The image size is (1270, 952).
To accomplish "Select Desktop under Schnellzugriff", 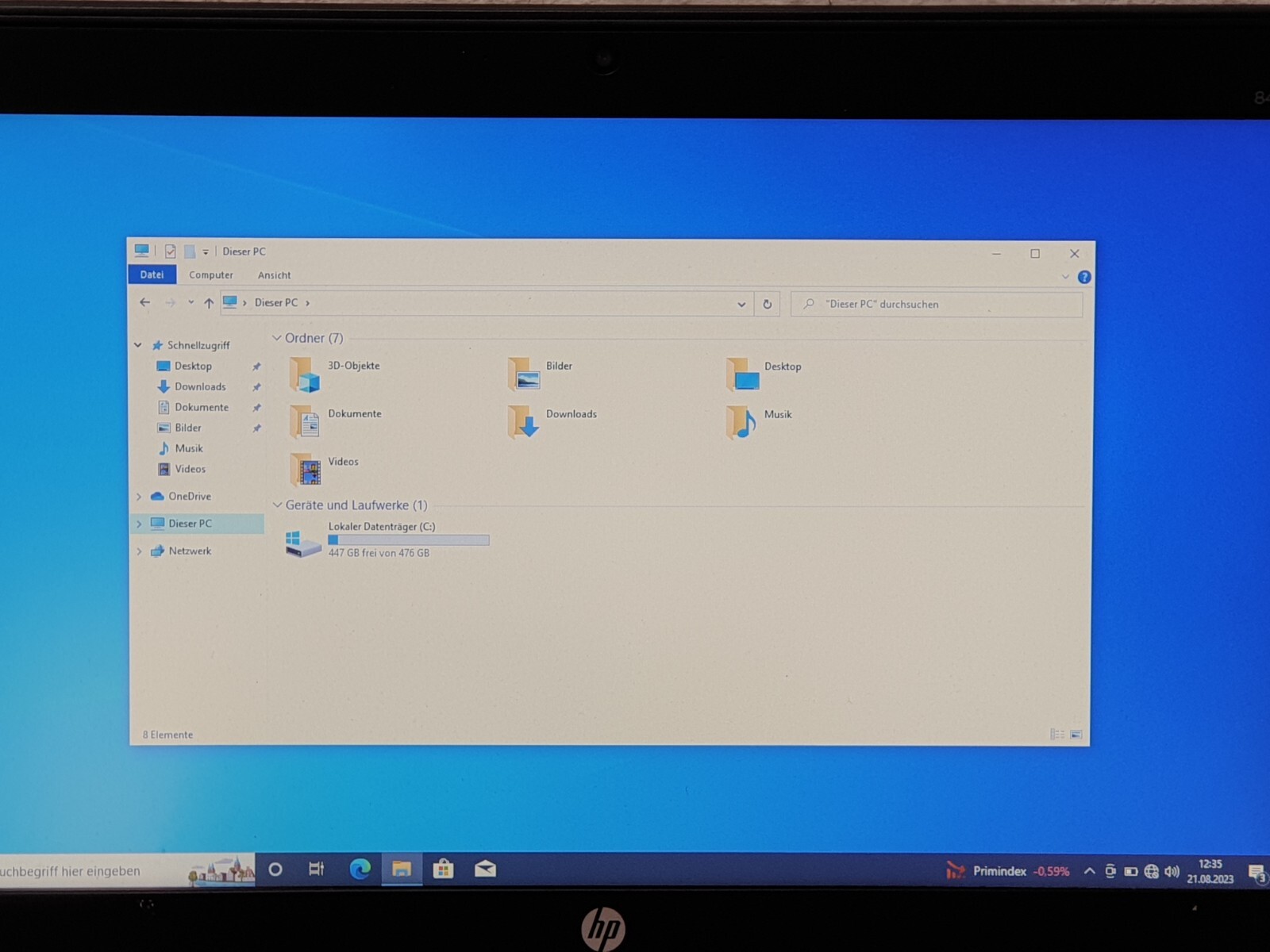I will point(193,366).
